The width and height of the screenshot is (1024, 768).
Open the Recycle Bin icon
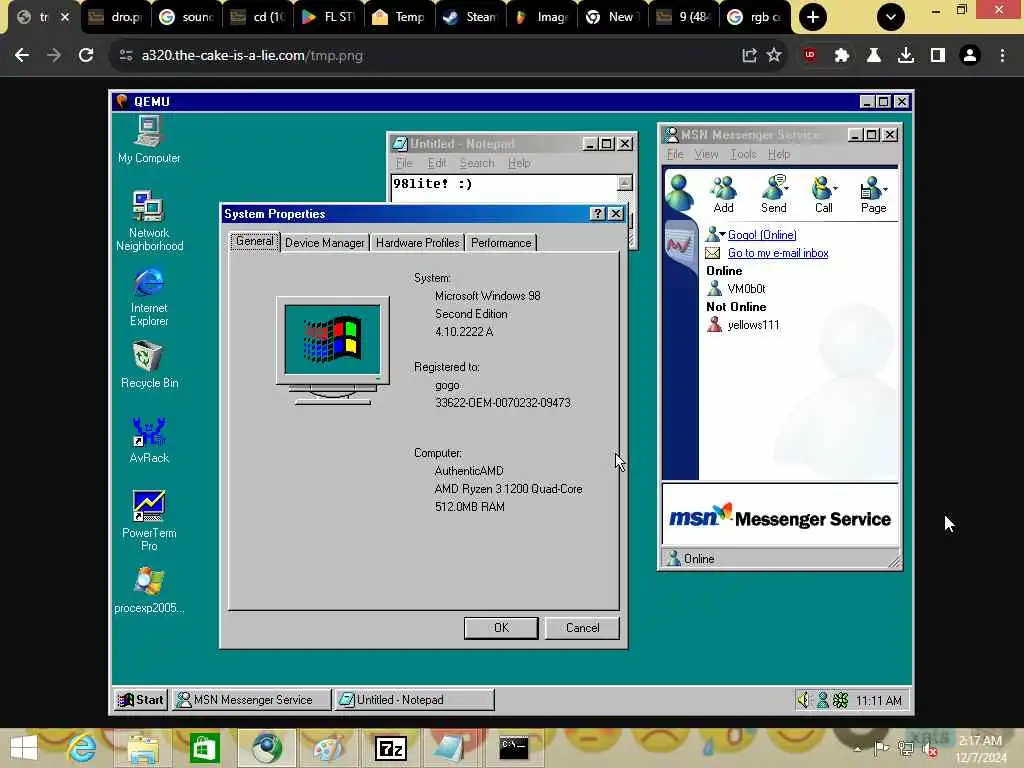click(x=149, y=366)
